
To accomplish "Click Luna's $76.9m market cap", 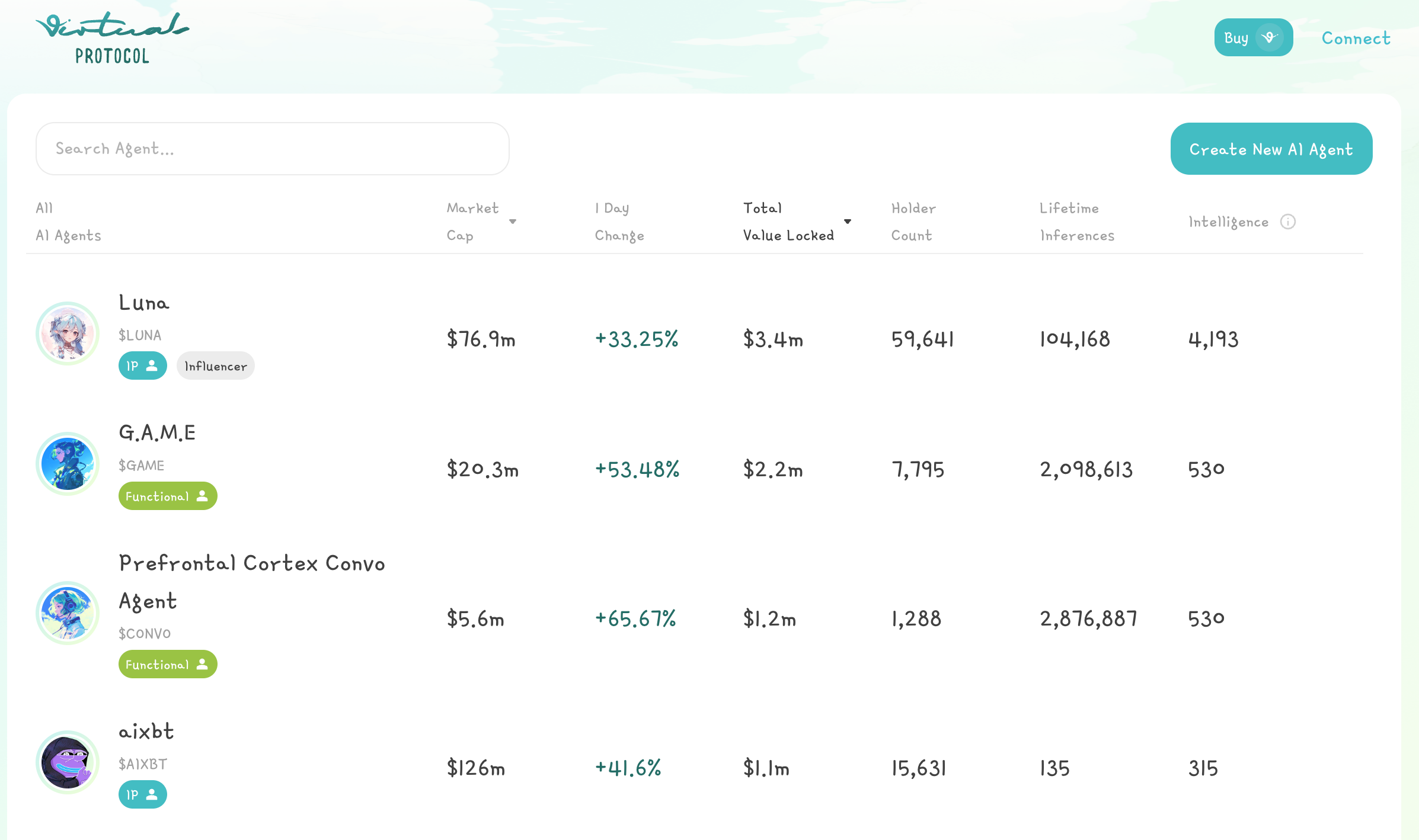I will 481,339.
